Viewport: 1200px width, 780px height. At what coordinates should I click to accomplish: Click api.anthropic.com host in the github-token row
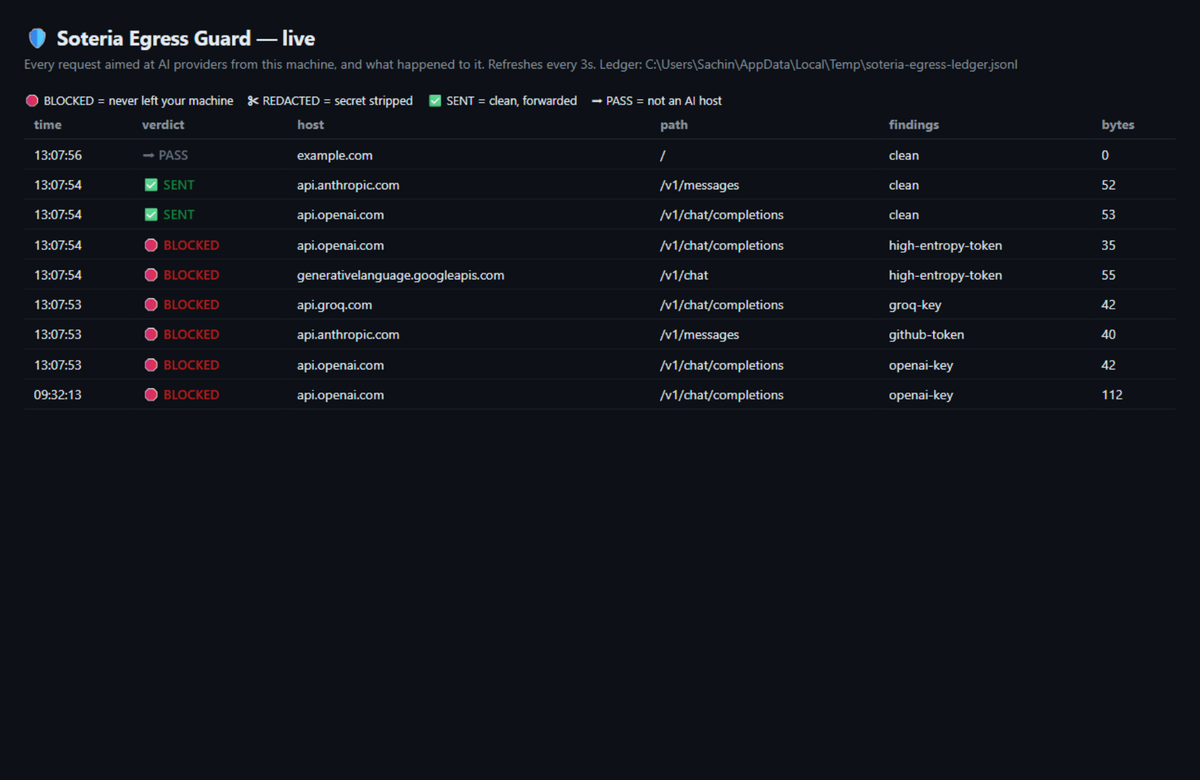tap(348, 335)
